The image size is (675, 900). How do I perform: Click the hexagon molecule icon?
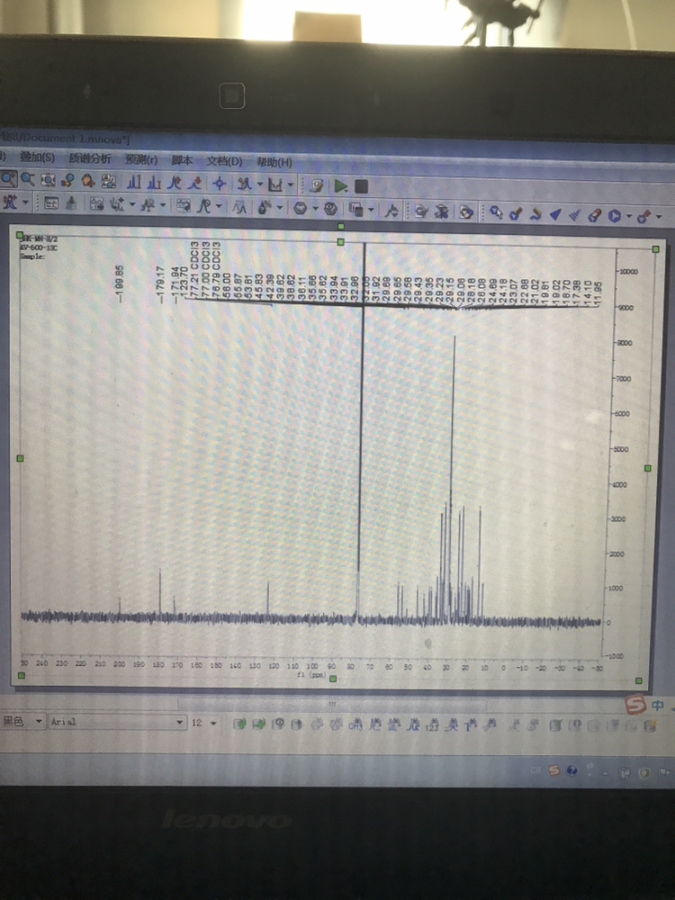[x=300, y=208]
